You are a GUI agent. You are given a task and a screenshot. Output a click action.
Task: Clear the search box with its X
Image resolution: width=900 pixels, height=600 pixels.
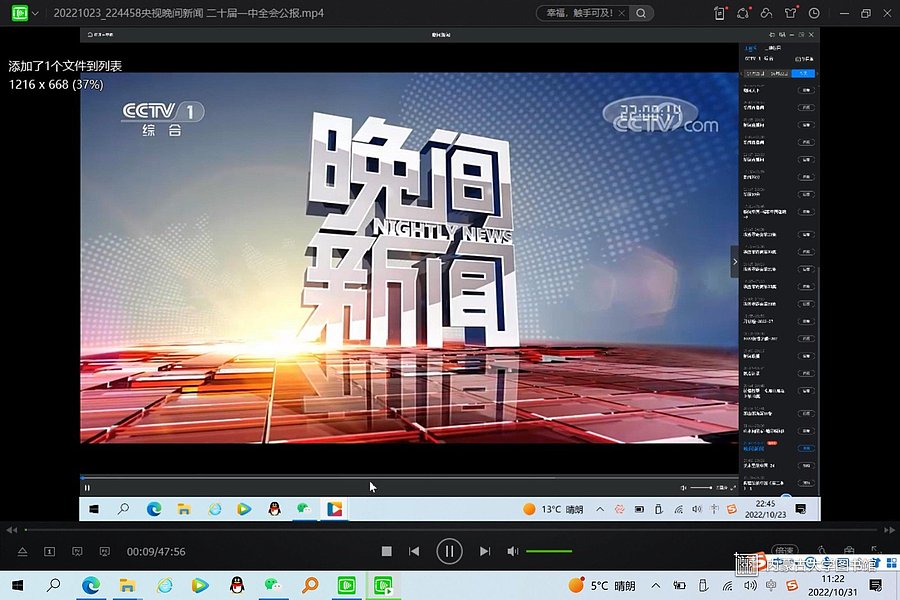coord(622,13)
